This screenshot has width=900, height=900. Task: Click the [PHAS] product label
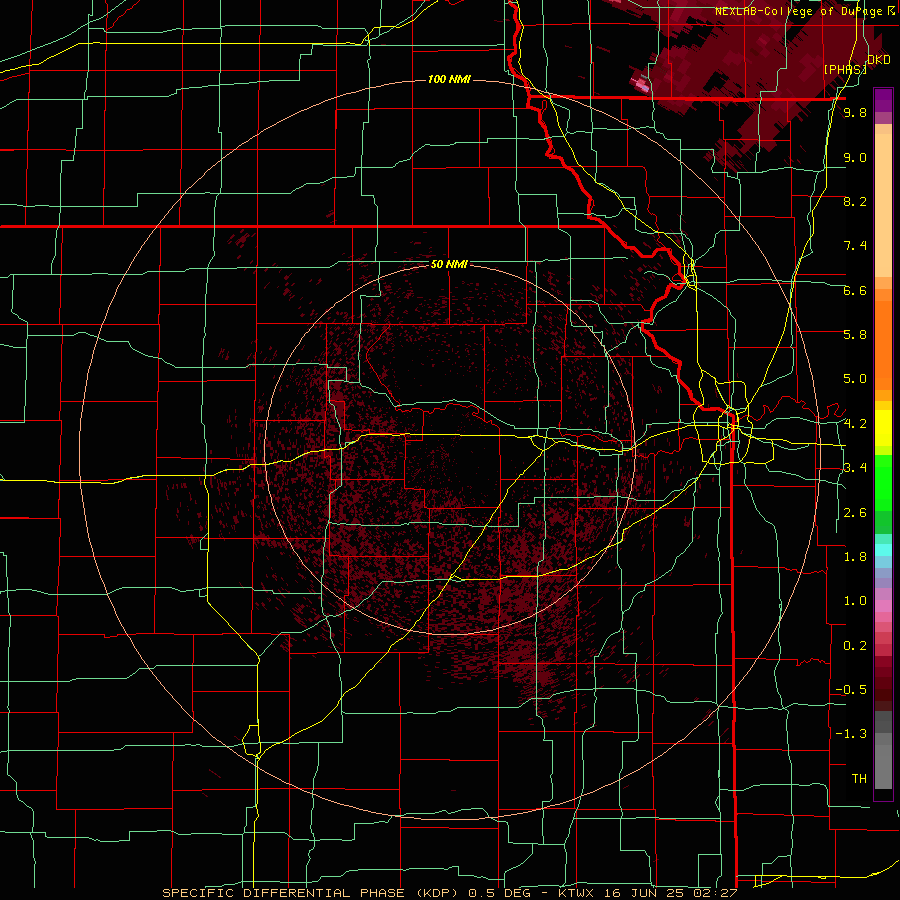[x=845, y=69]
